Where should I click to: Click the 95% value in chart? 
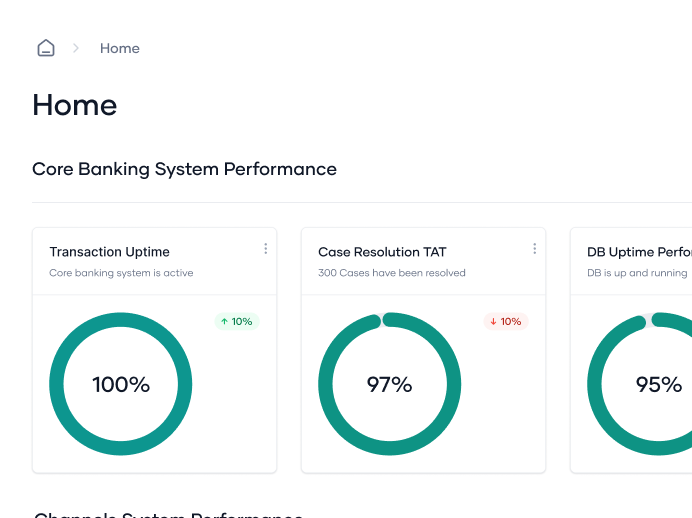tap(659, 384)
